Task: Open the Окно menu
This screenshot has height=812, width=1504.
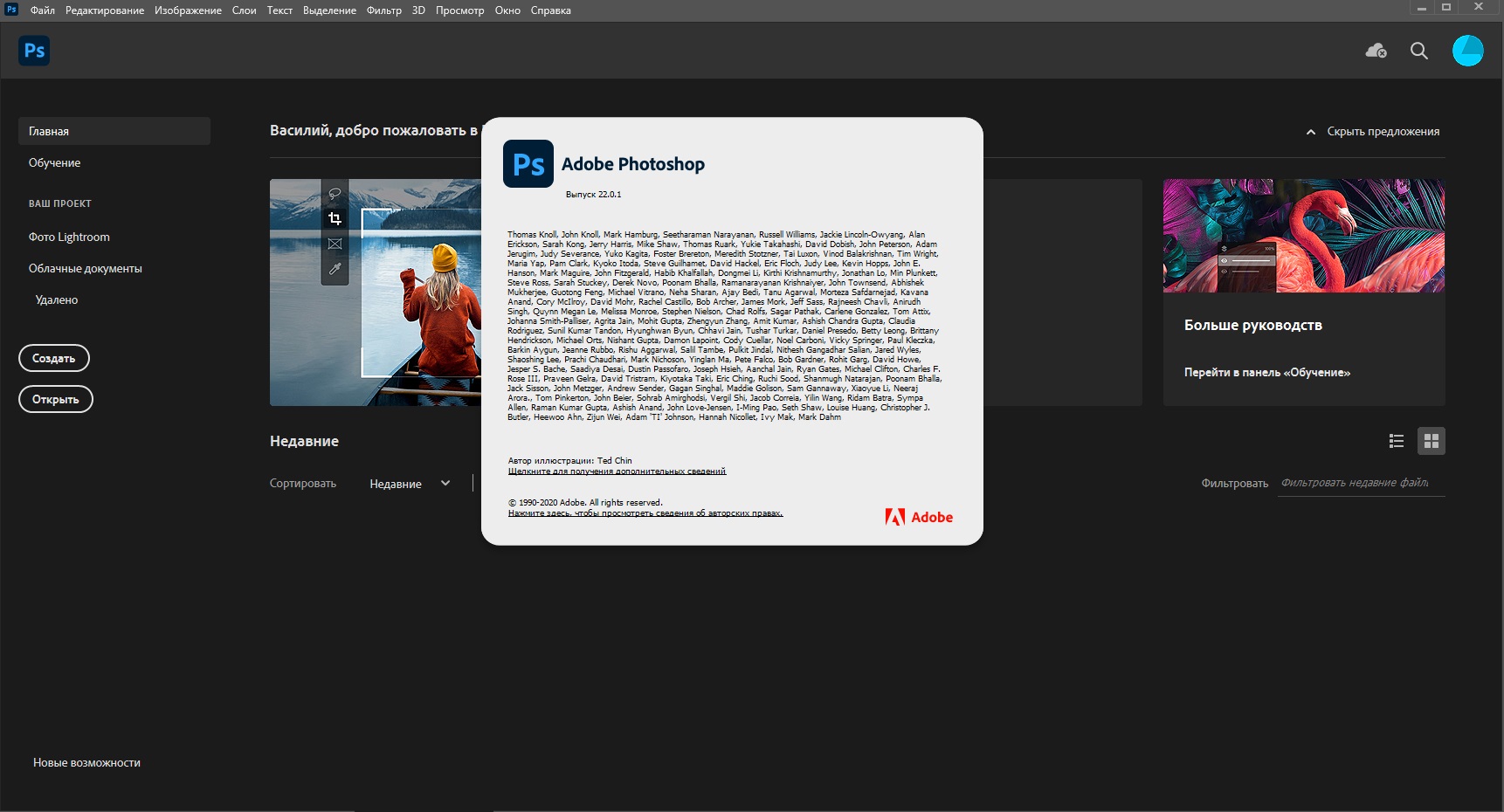Action: coord(507,10)
